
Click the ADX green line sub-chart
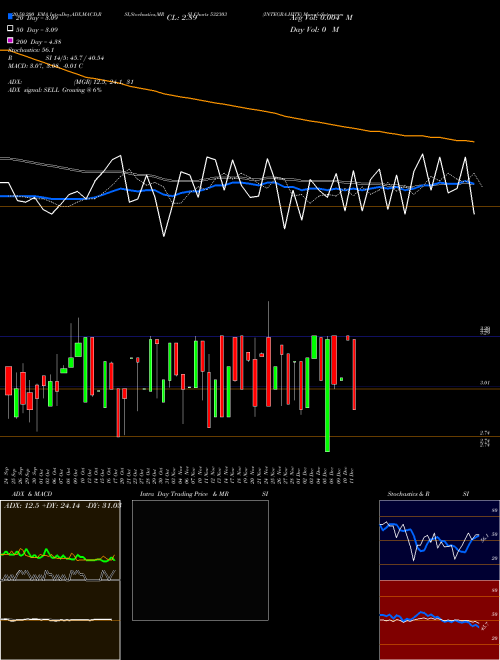pos(60,540)
